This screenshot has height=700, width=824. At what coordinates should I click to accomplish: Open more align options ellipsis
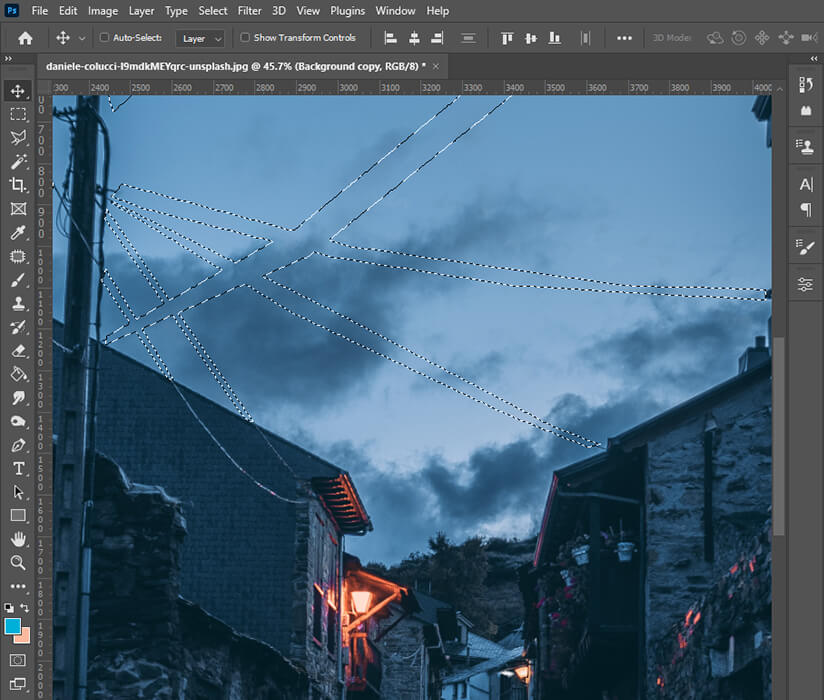point(624,38)
